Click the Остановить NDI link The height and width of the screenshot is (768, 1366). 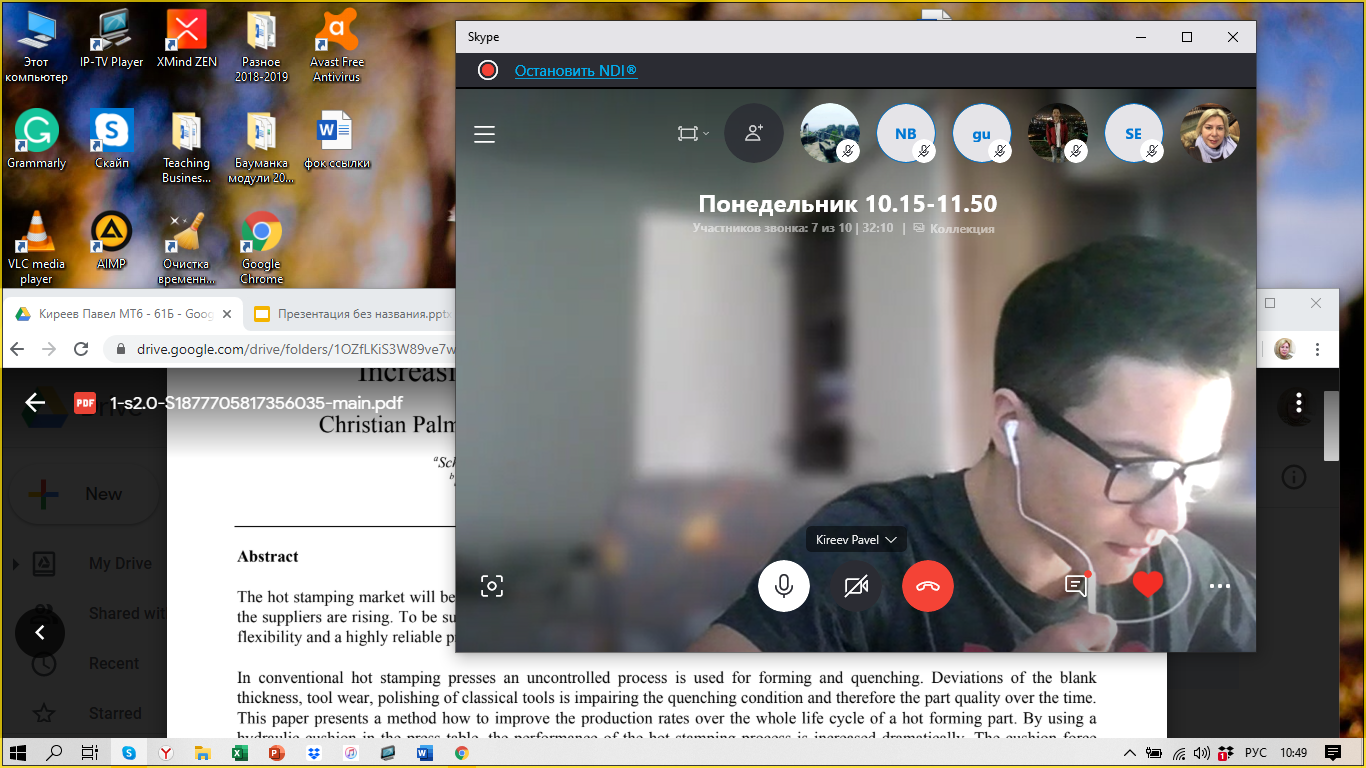click(575, 70)
